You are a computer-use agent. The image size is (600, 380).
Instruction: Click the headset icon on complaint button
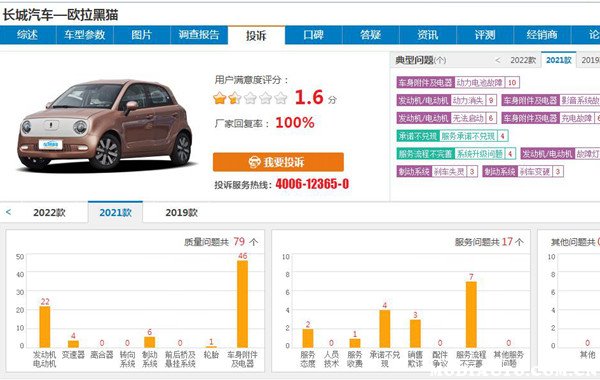pos(254,162)
